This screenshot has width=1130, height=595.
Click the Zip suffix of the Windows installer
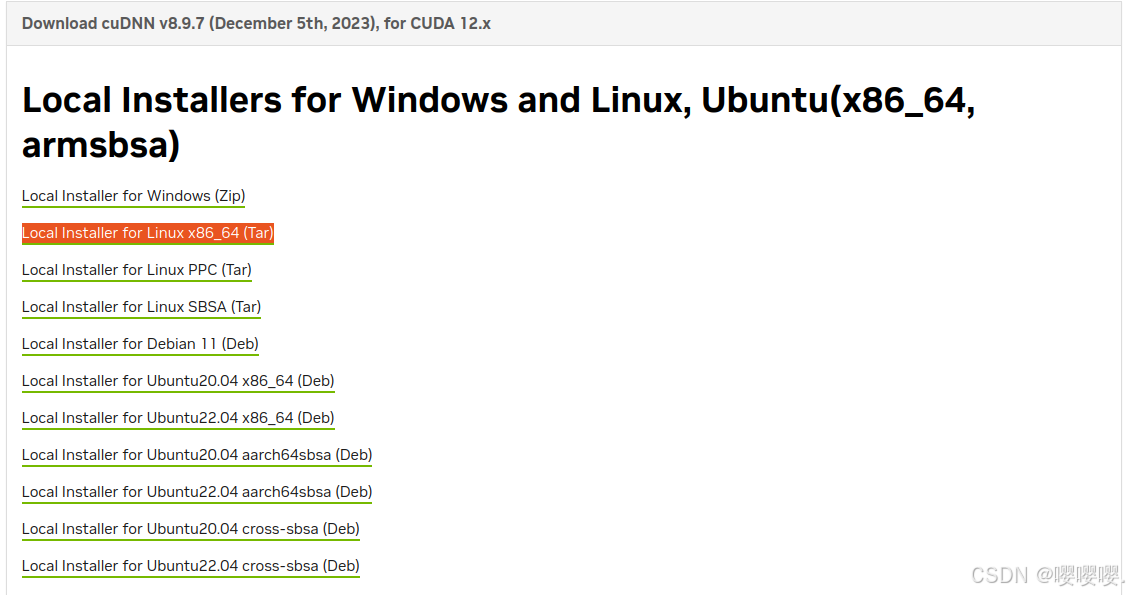231,196
